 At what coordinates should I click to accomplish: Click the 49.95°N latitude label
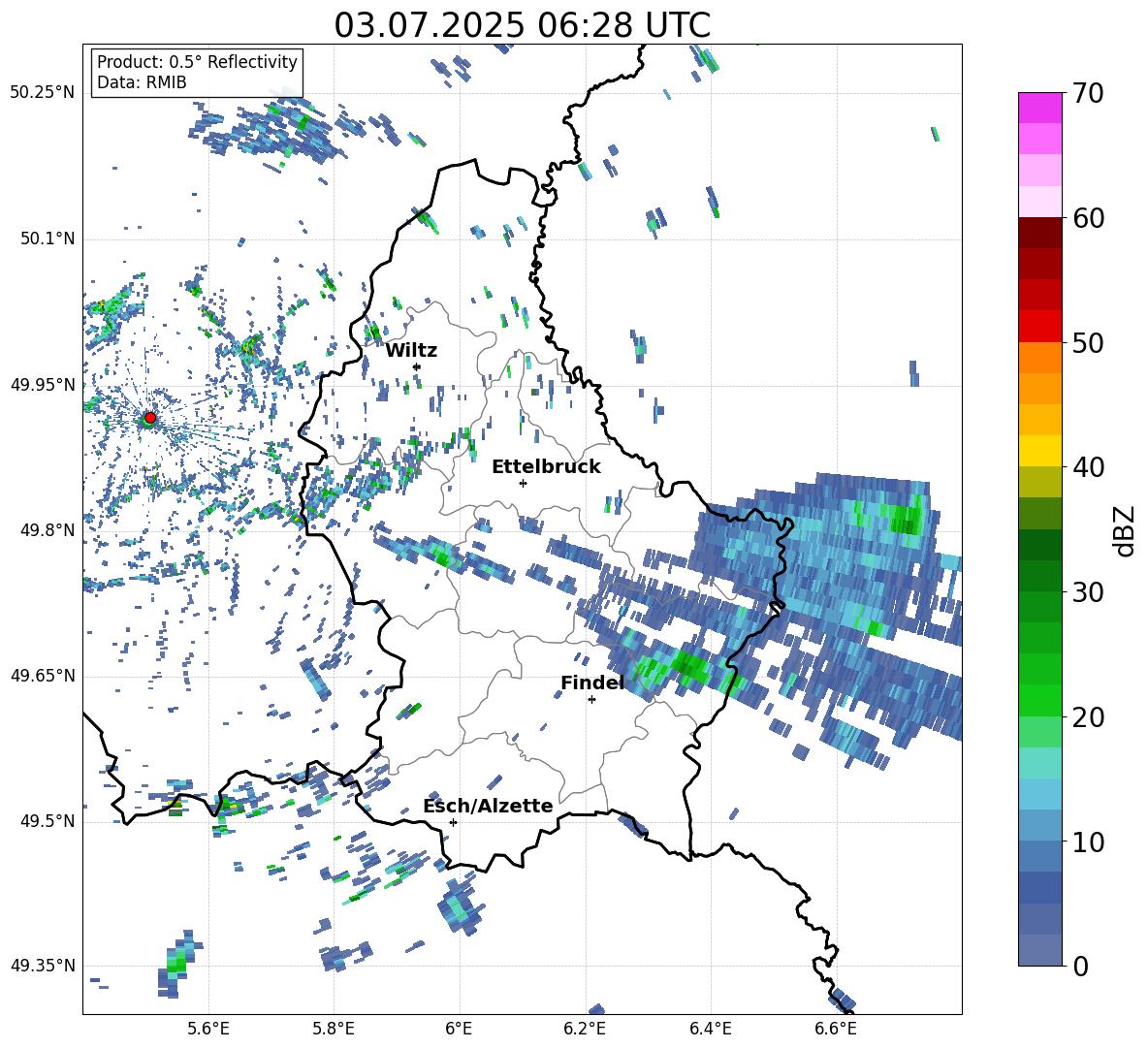(x=43, y=384)
